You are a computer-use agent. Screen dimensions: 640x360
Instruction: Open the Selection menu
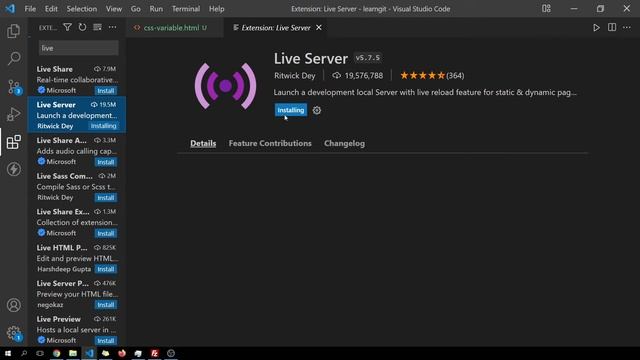(x=82, y=9)
